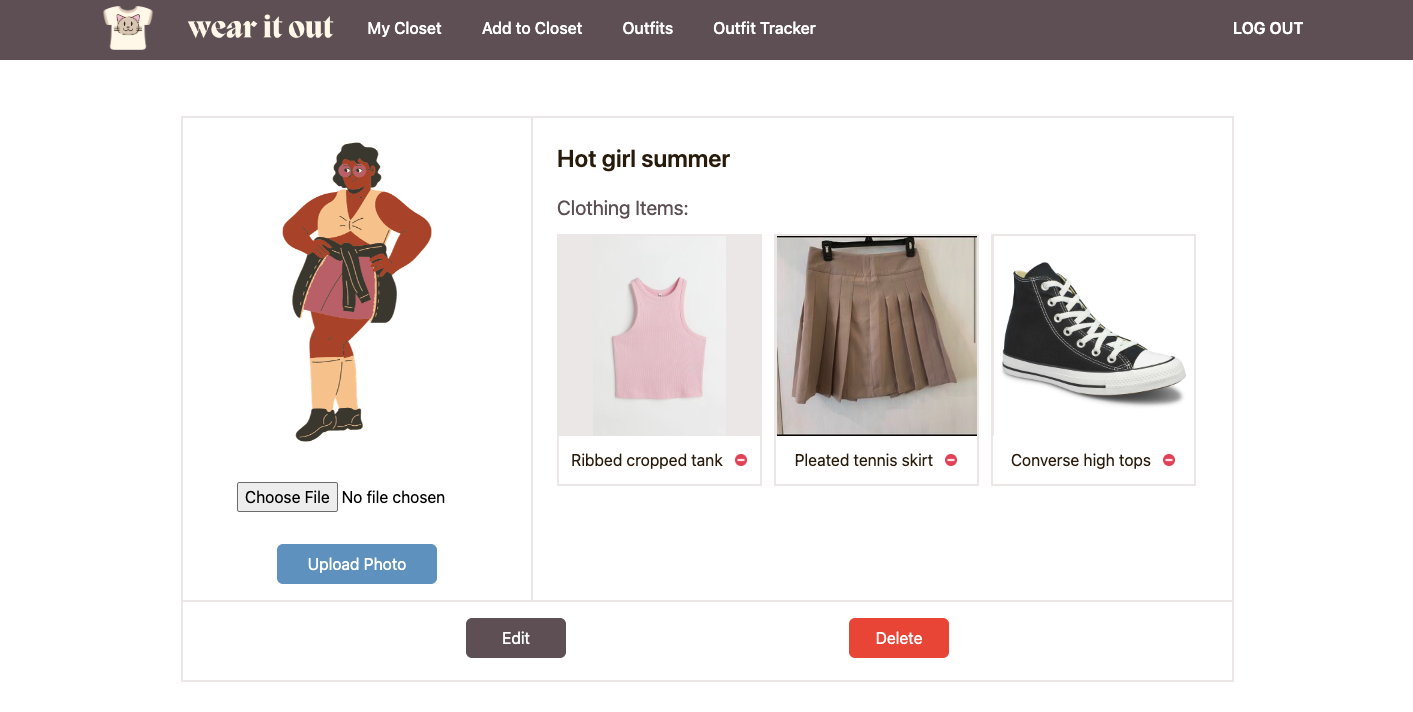
Task: Click the No file chosen text area
Action: click(x=393, y=496)
